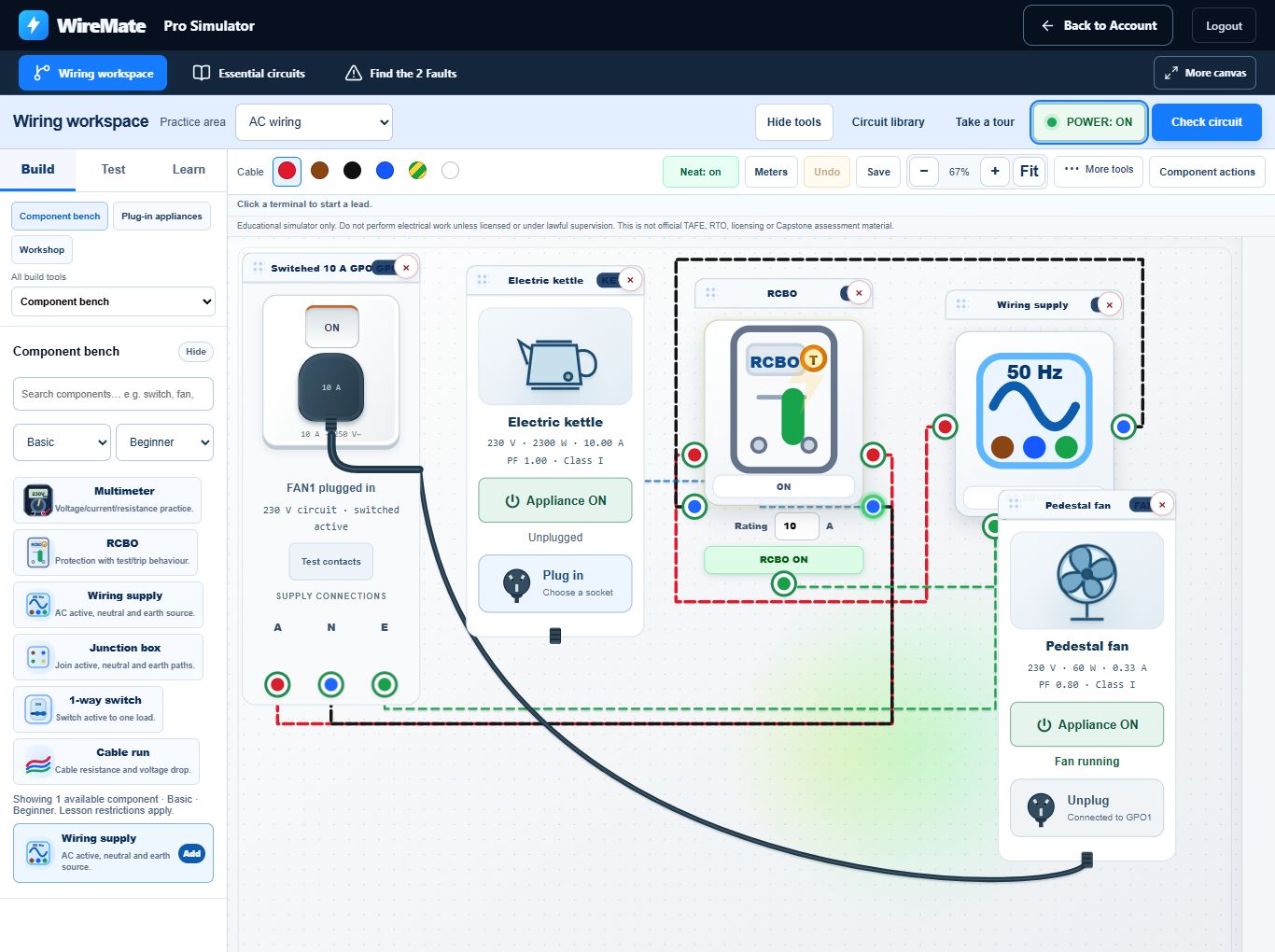Viewport: 1275px width, 952px height.
Task: Open the Component bench build tools dropdown
Action: click(x=113, y=301)
